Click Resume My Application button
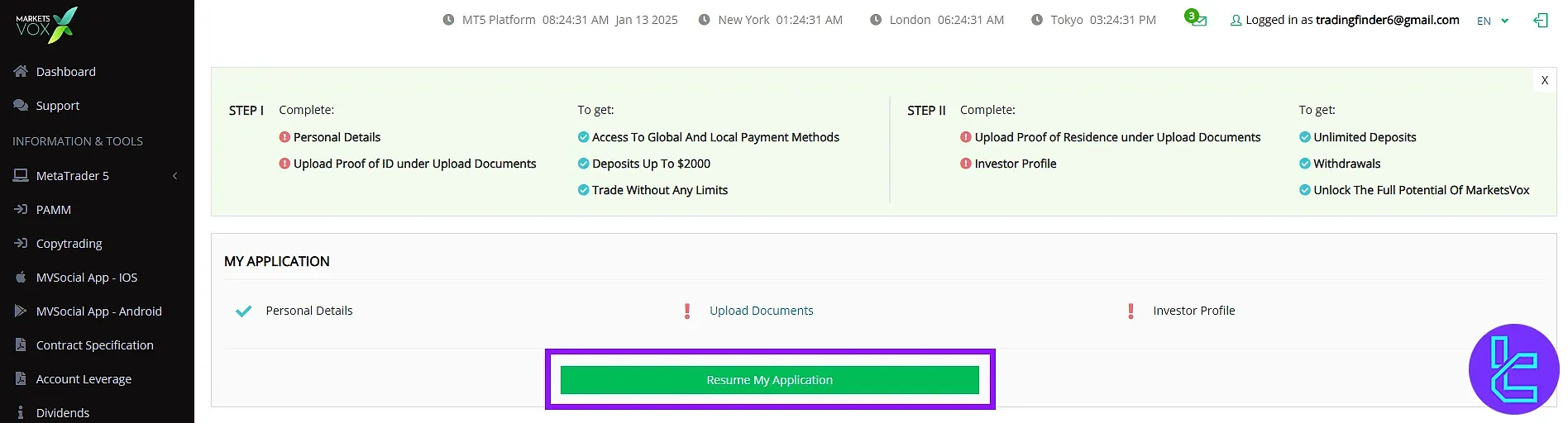Image resolution: width=1568 pixels, height=423 pixels. click(x=770, y=380)
